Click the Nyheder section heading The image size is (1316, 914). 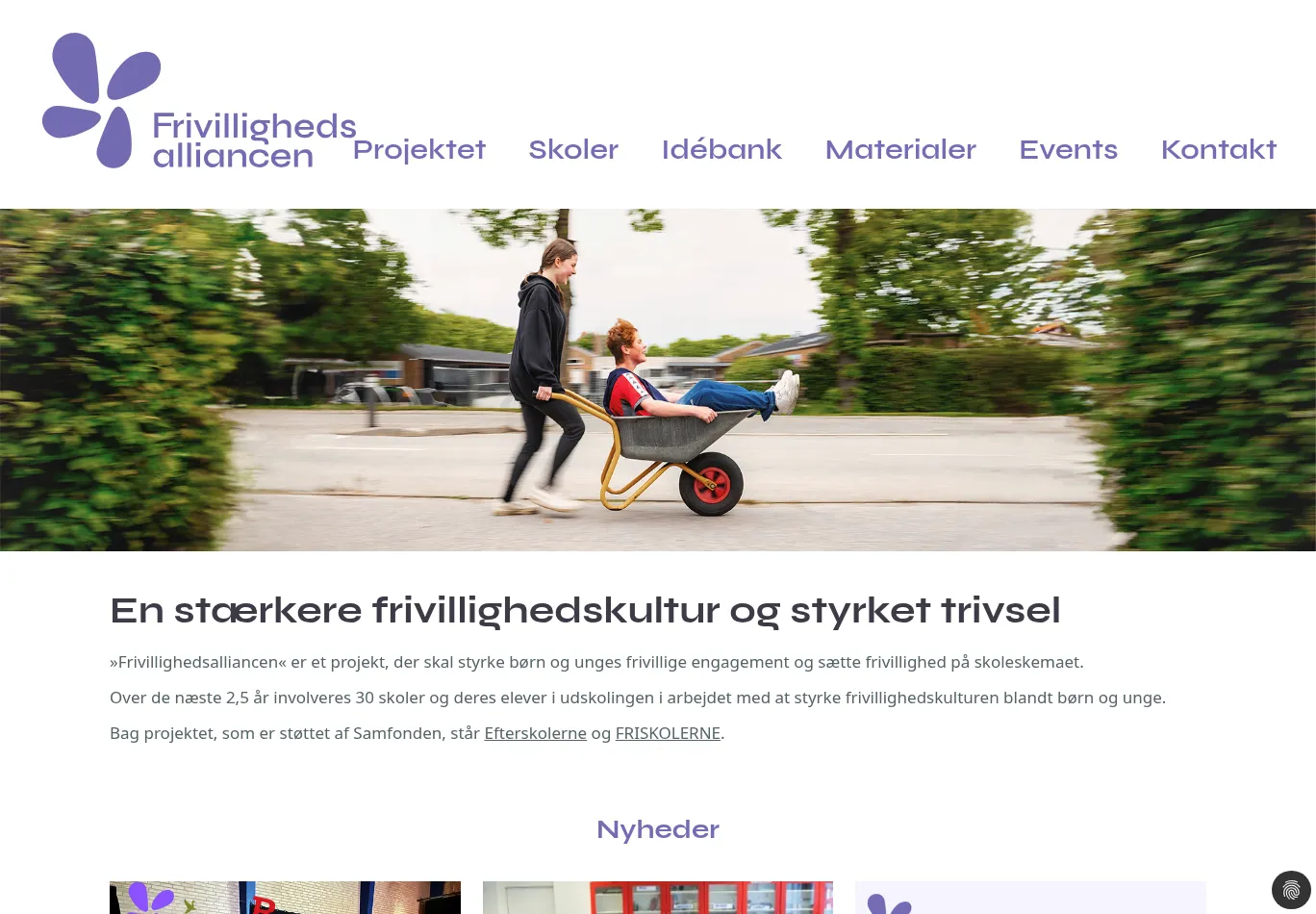pos(658,829)
